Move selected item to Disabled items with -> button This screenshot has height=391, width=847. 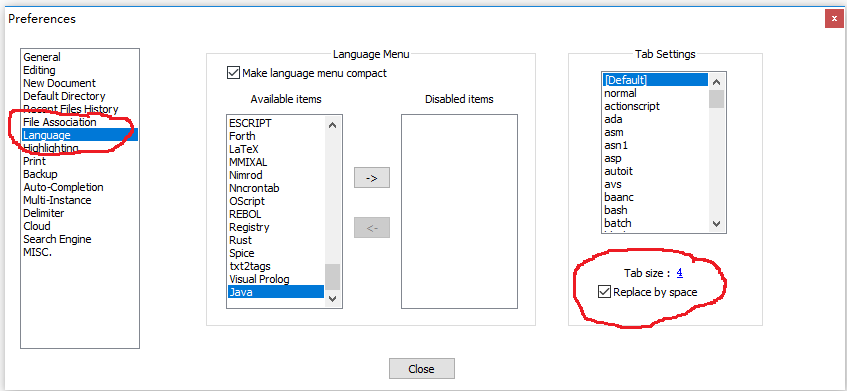tap(372, 178)
